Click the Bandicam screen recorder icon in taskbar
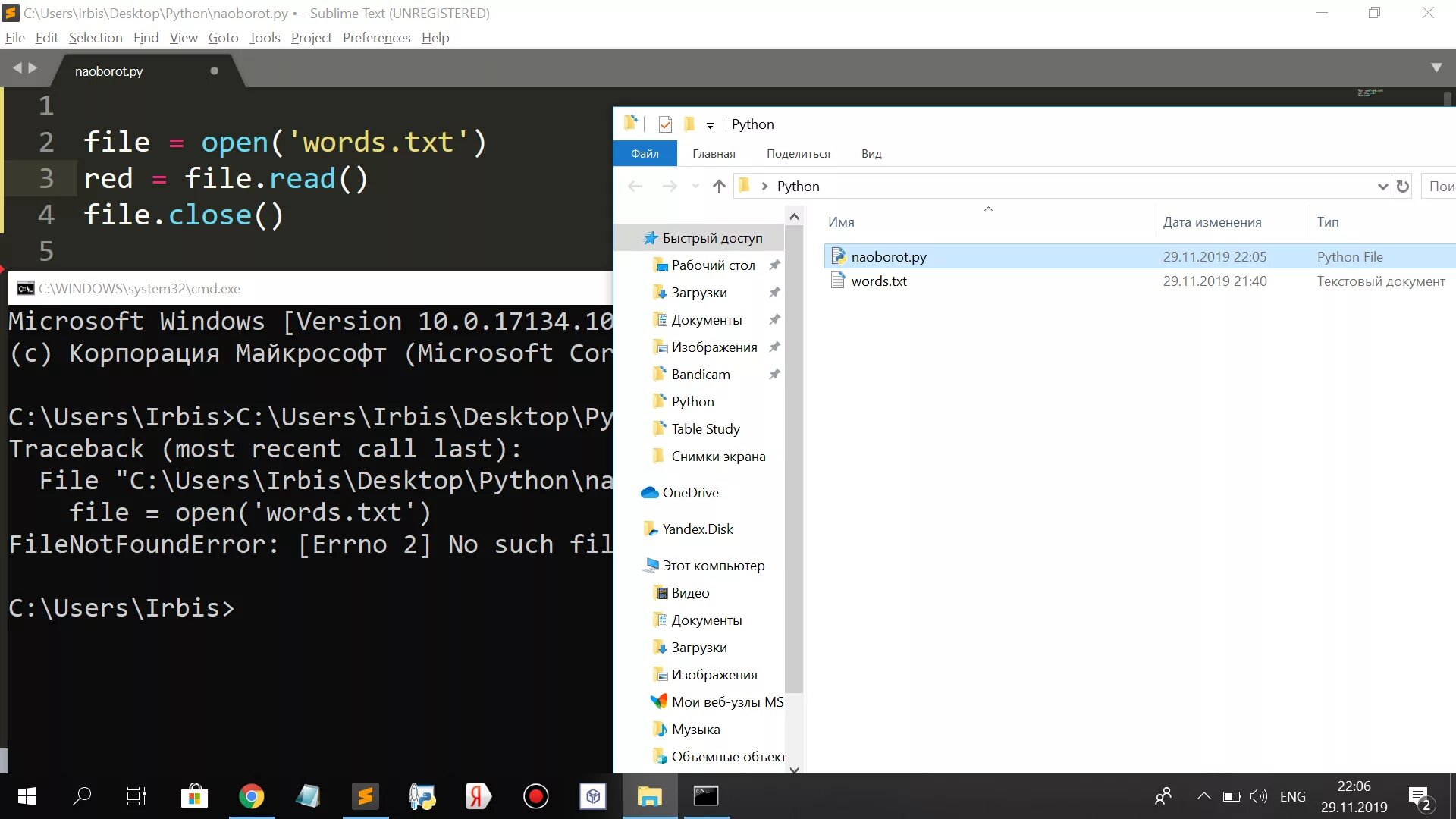 (x=536, y=796)
